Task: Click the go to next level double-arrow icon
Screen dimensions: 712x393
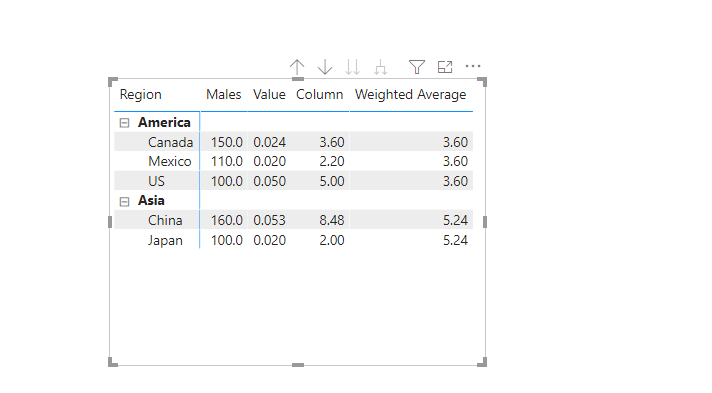Action: (352, 67)
